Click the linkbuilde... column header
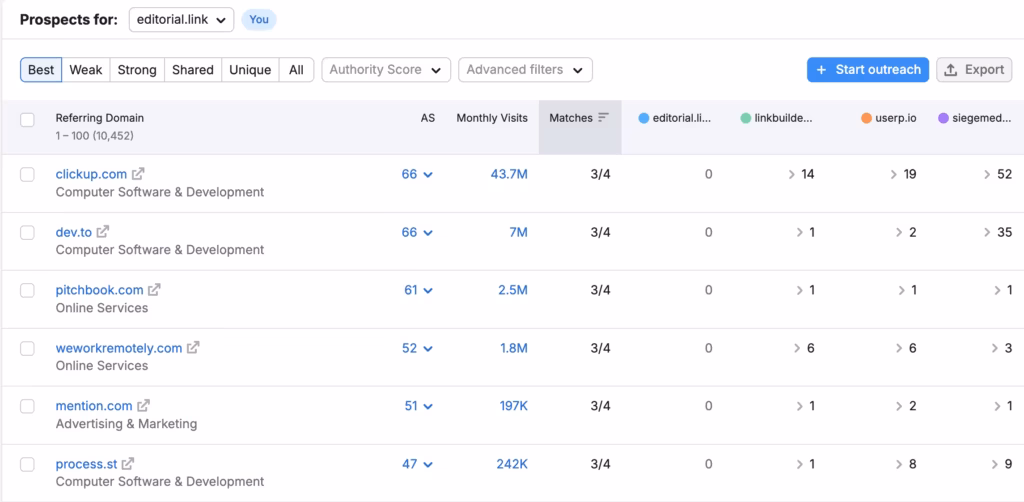This screenshot has height=502, width=1024. [x=777, y=118]
